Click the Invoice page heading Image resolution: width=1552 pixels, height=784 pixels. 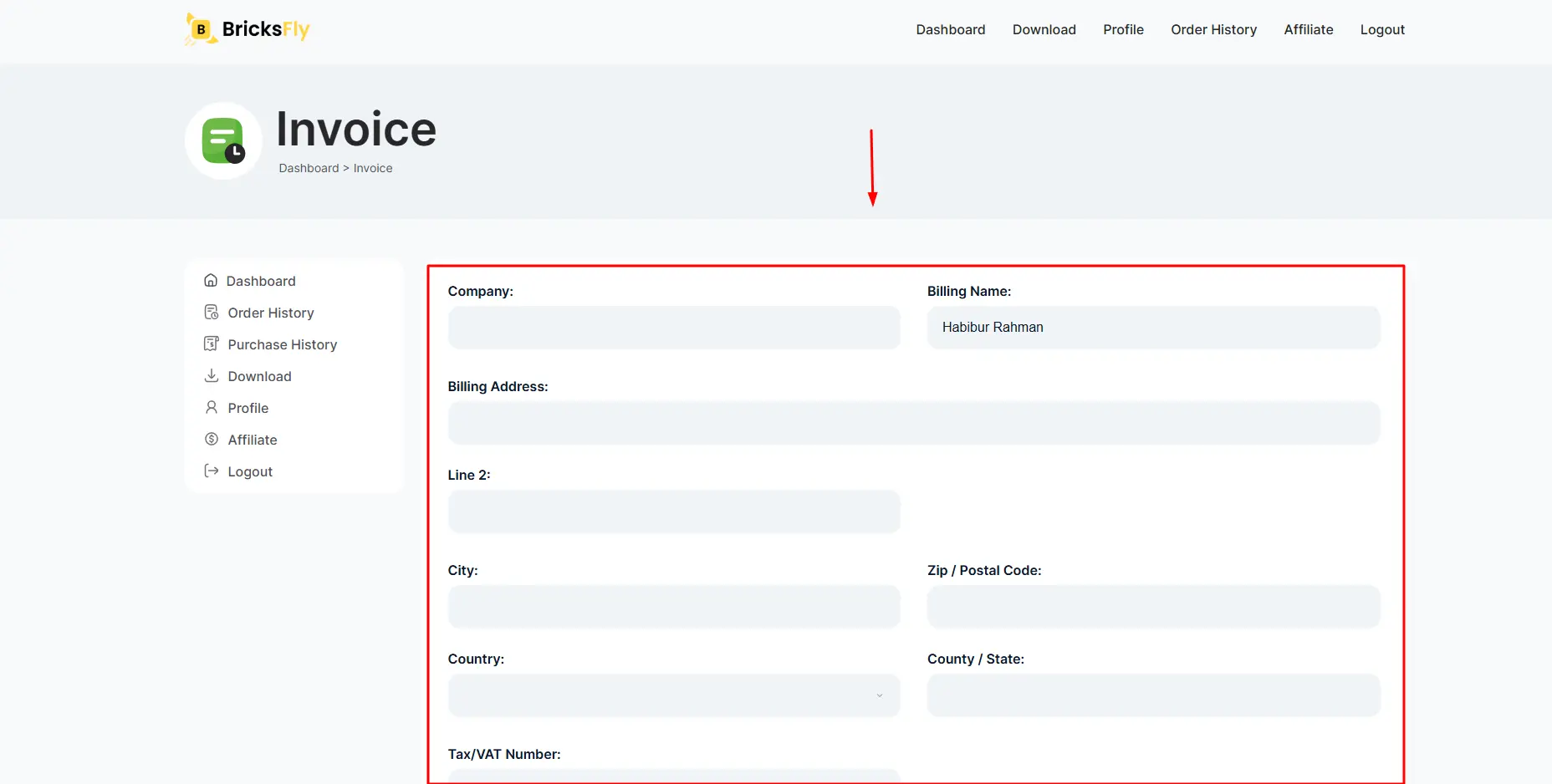[x=356, y=129]
